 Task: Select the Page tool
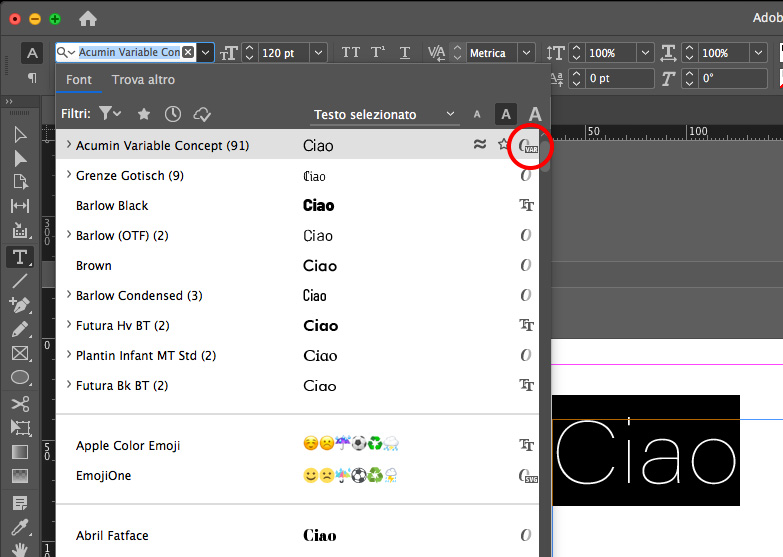tap(20, 182)
